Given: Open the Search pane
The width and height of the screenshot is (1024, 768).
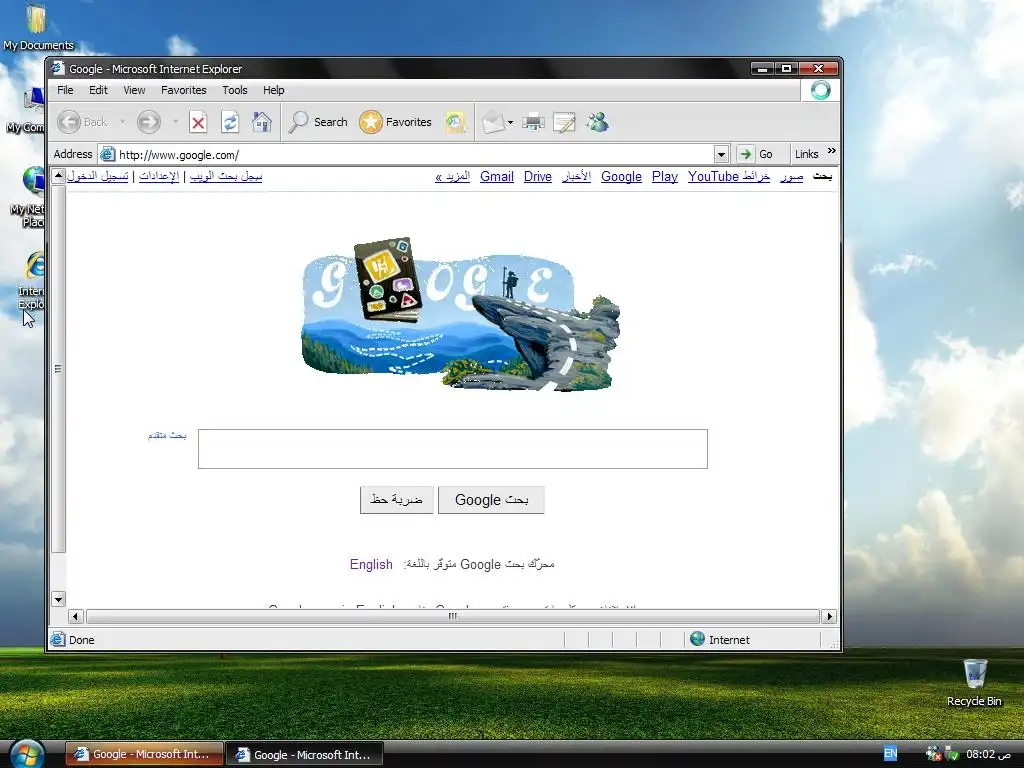Looking at the screenshot, I should [318, 122].
